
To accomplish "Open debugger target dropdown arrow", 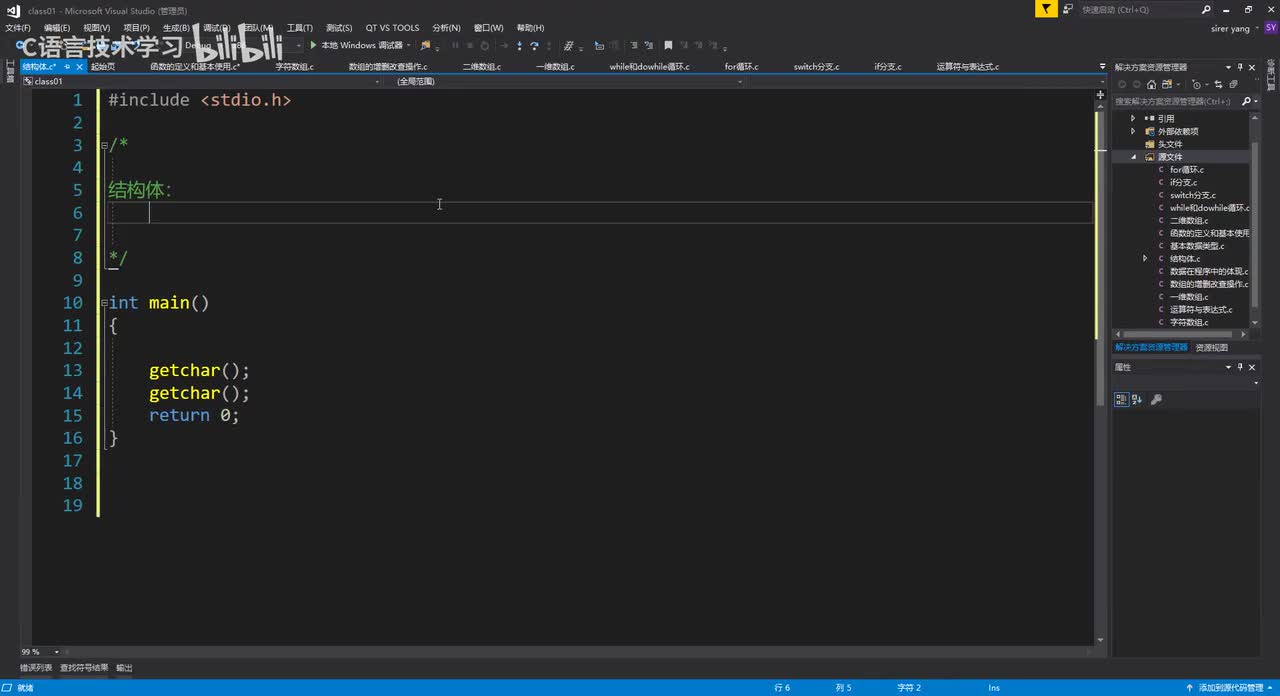I will point(409,45).
